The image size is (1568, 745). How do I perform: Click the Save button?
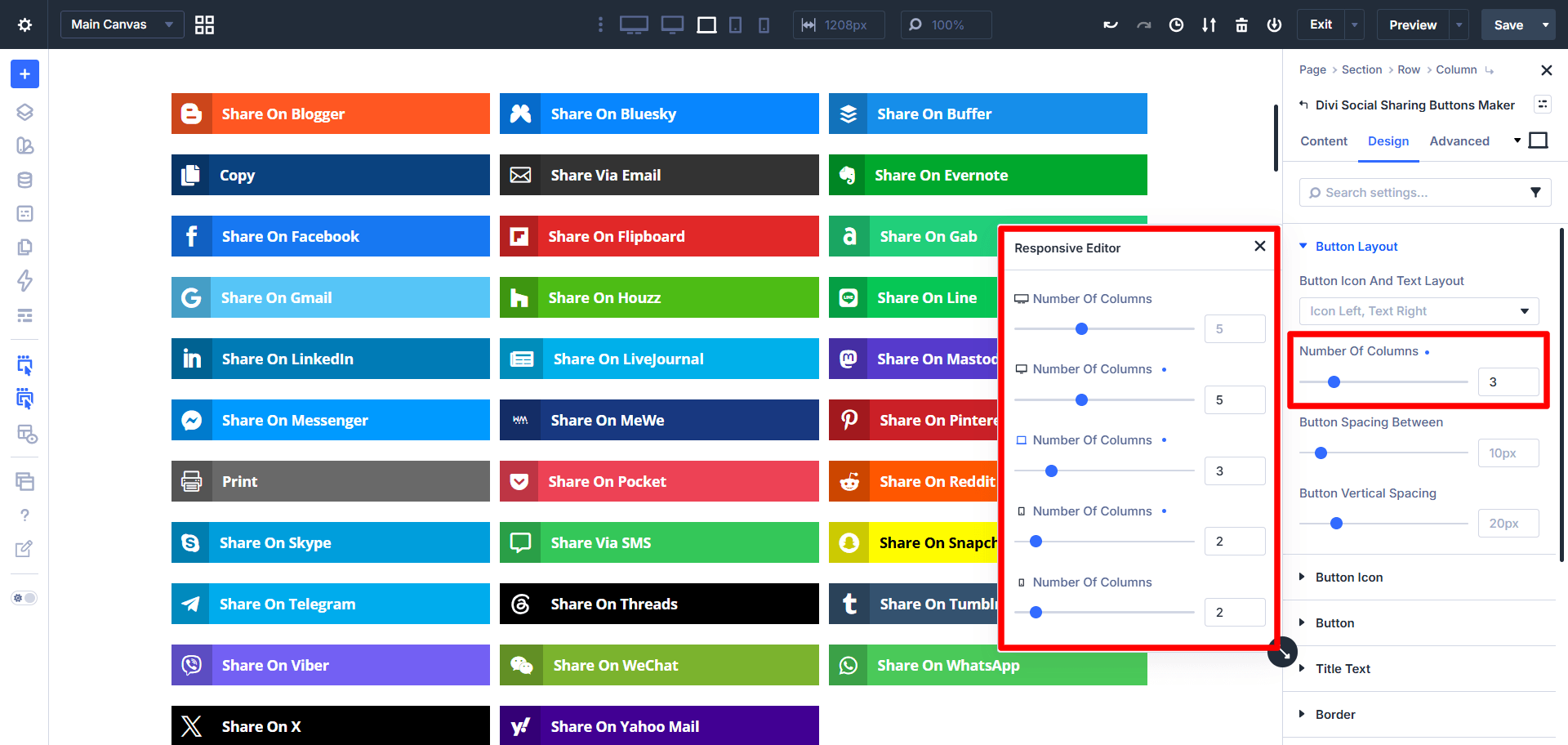click(1508, 25)
